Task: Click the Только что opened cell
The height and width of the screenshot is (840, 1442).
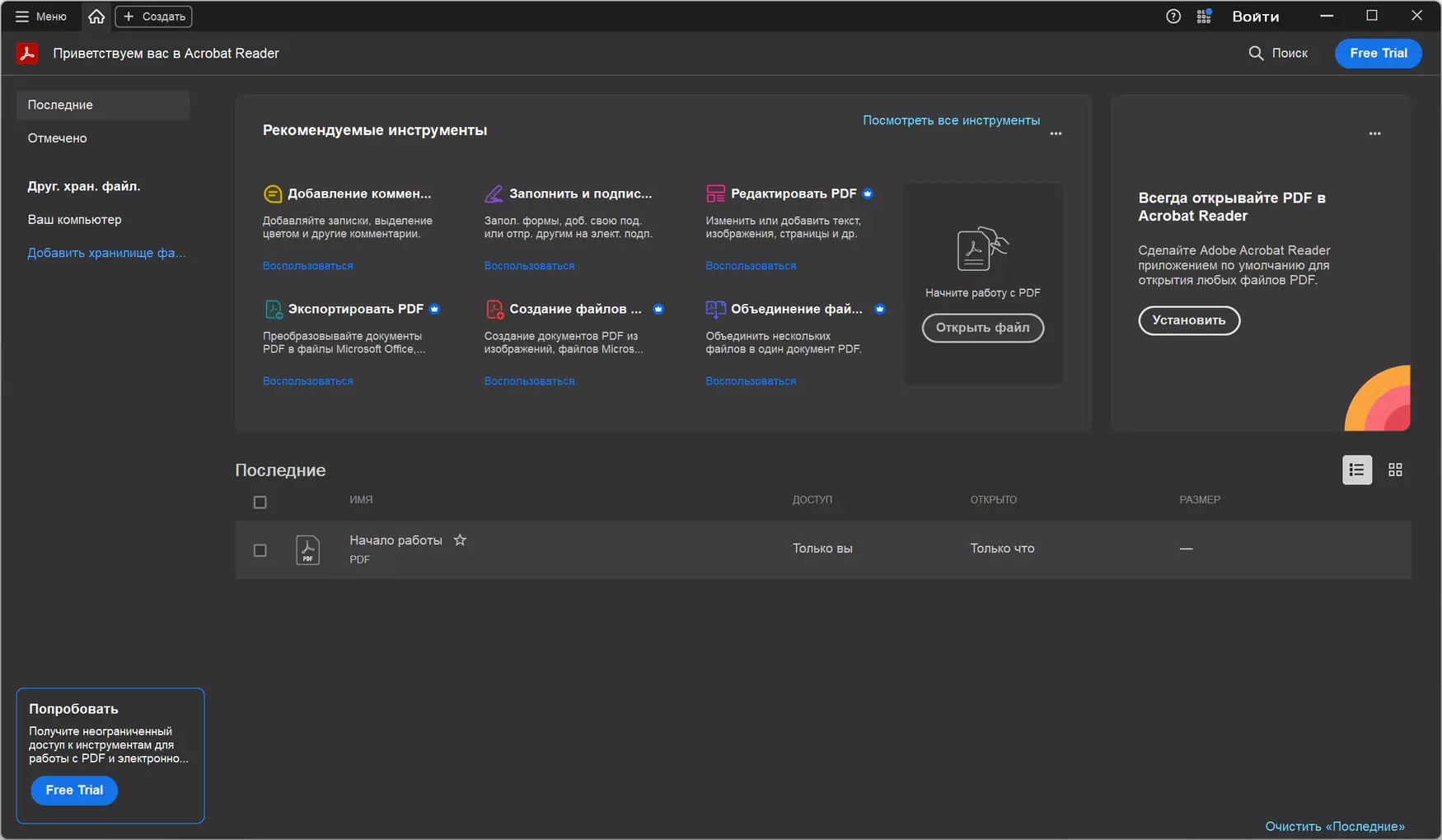Action: click(x=1002, y=548)
